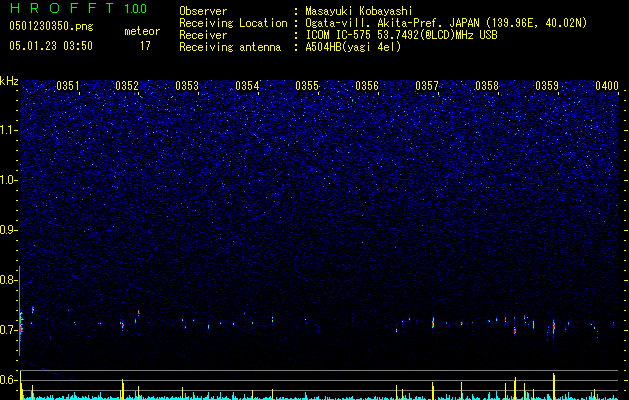Click the "Observer" field label

click(x=203, y=11)
